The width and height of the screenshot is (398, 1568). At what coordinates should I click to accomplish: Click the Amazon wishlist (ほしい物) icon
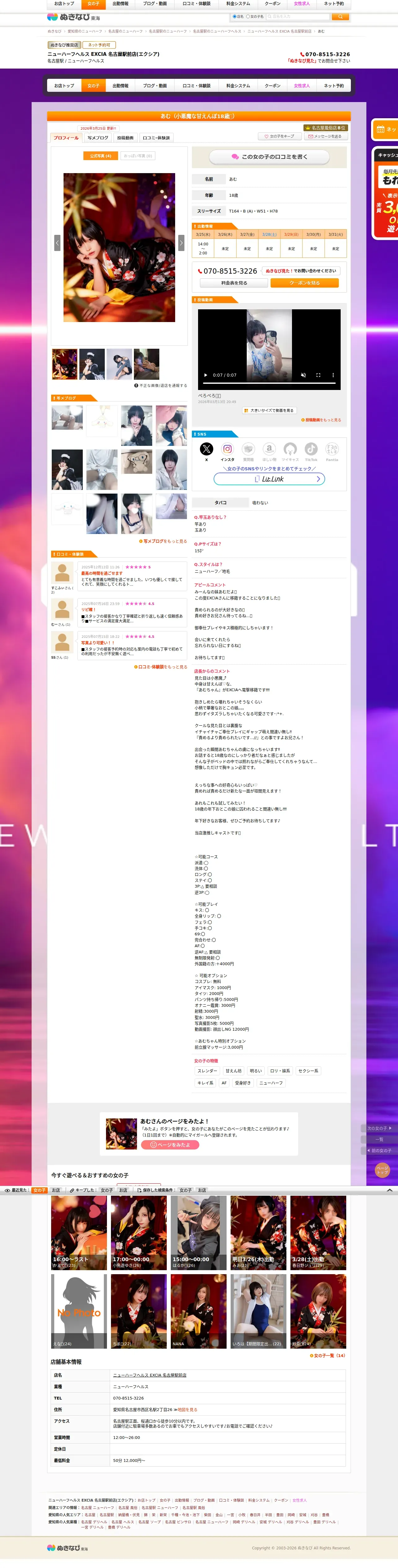[269, 449]
